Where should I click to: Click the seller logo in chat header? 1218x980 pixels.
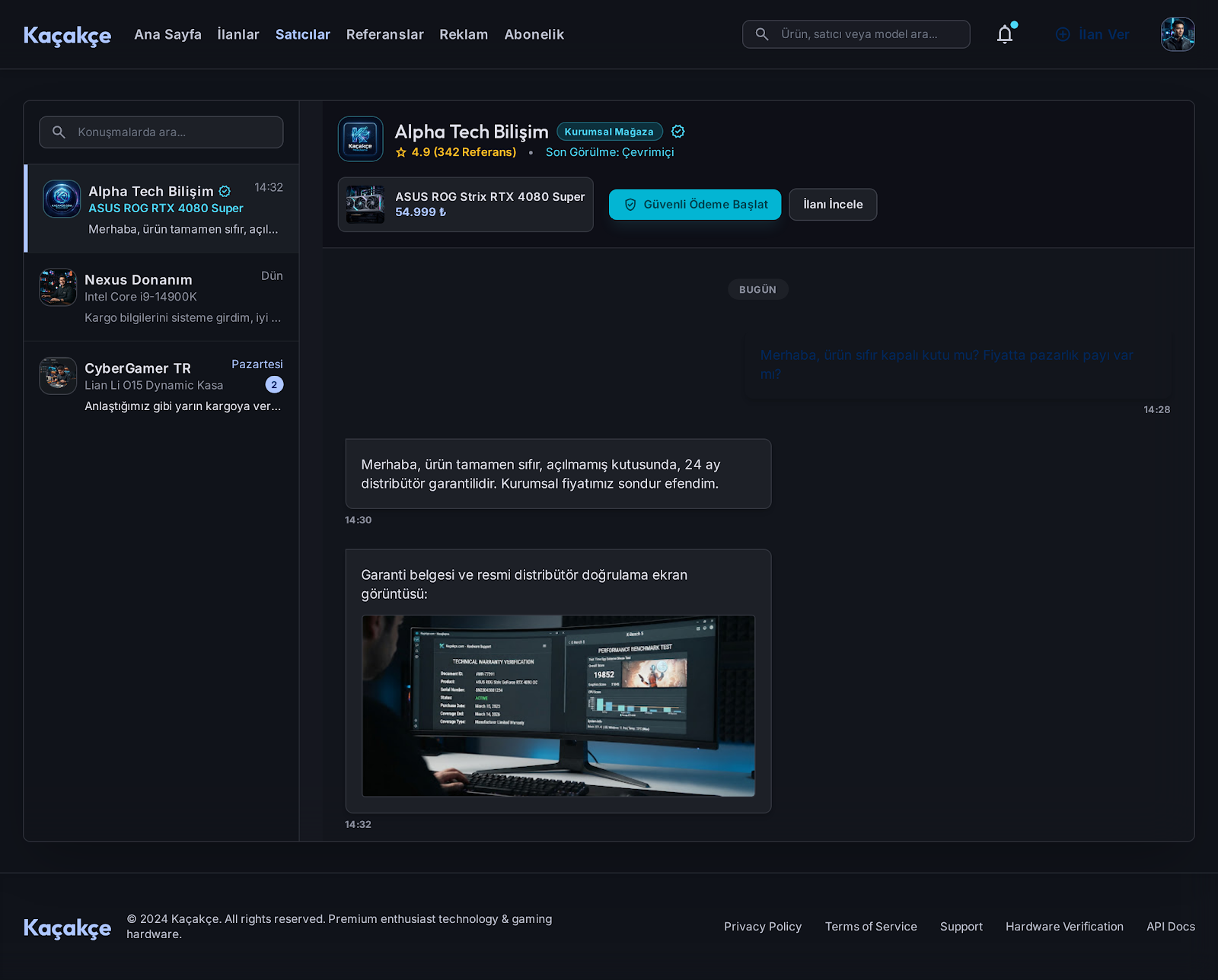click(360, 138)
